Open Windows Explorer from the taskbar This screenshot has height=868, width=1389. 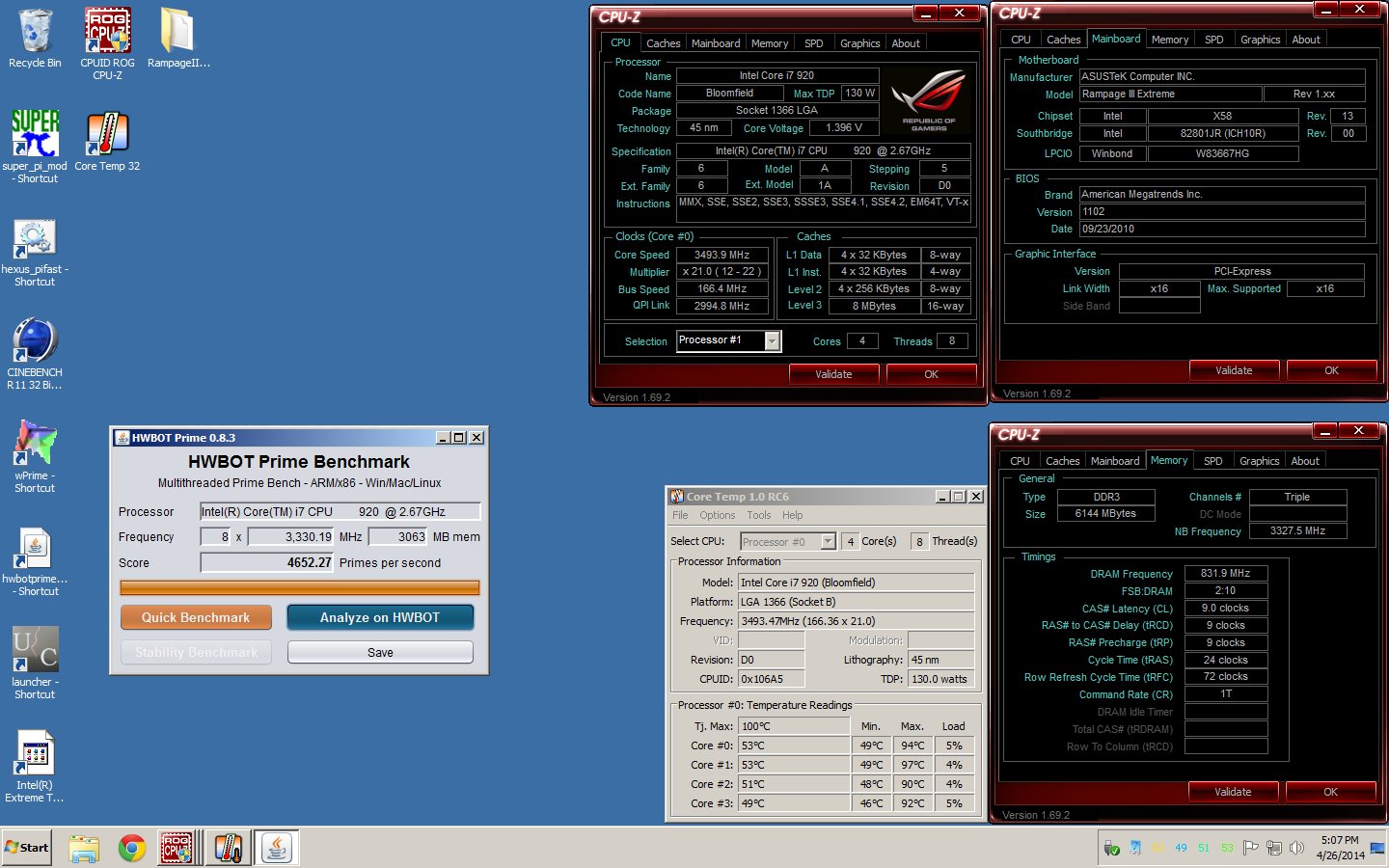pos(84,848)
